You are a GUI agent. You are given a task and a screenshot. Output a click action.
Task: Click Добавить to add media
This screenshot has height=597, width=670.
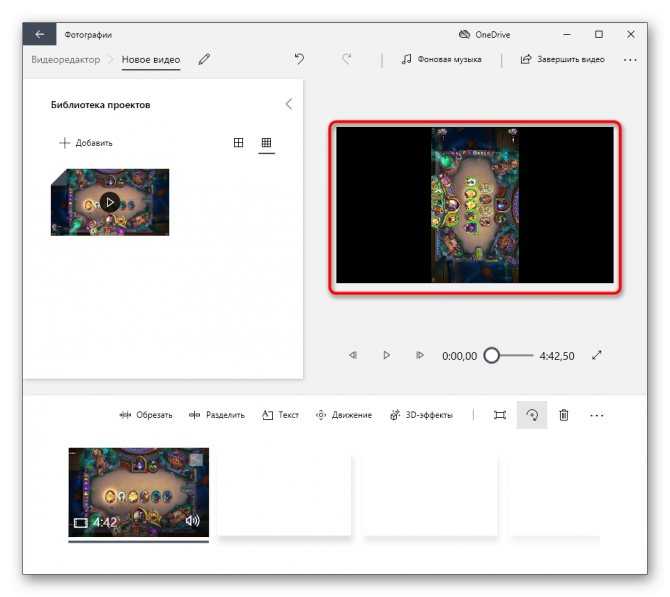tap(86, 143)
